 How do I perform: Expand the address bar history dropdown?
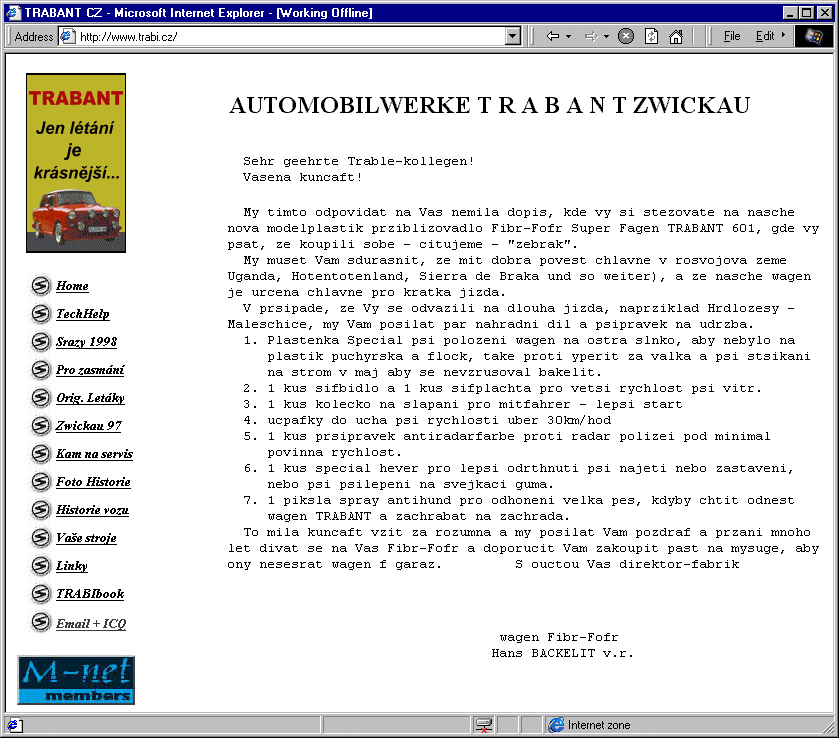point(513,36)
